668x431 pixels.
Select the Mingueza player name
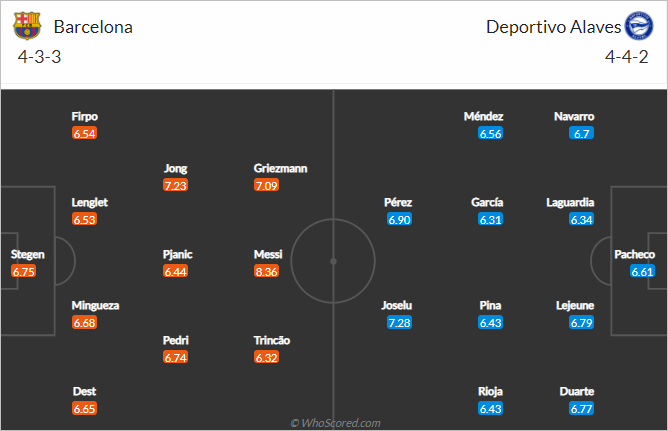click(x=95, y=306)
